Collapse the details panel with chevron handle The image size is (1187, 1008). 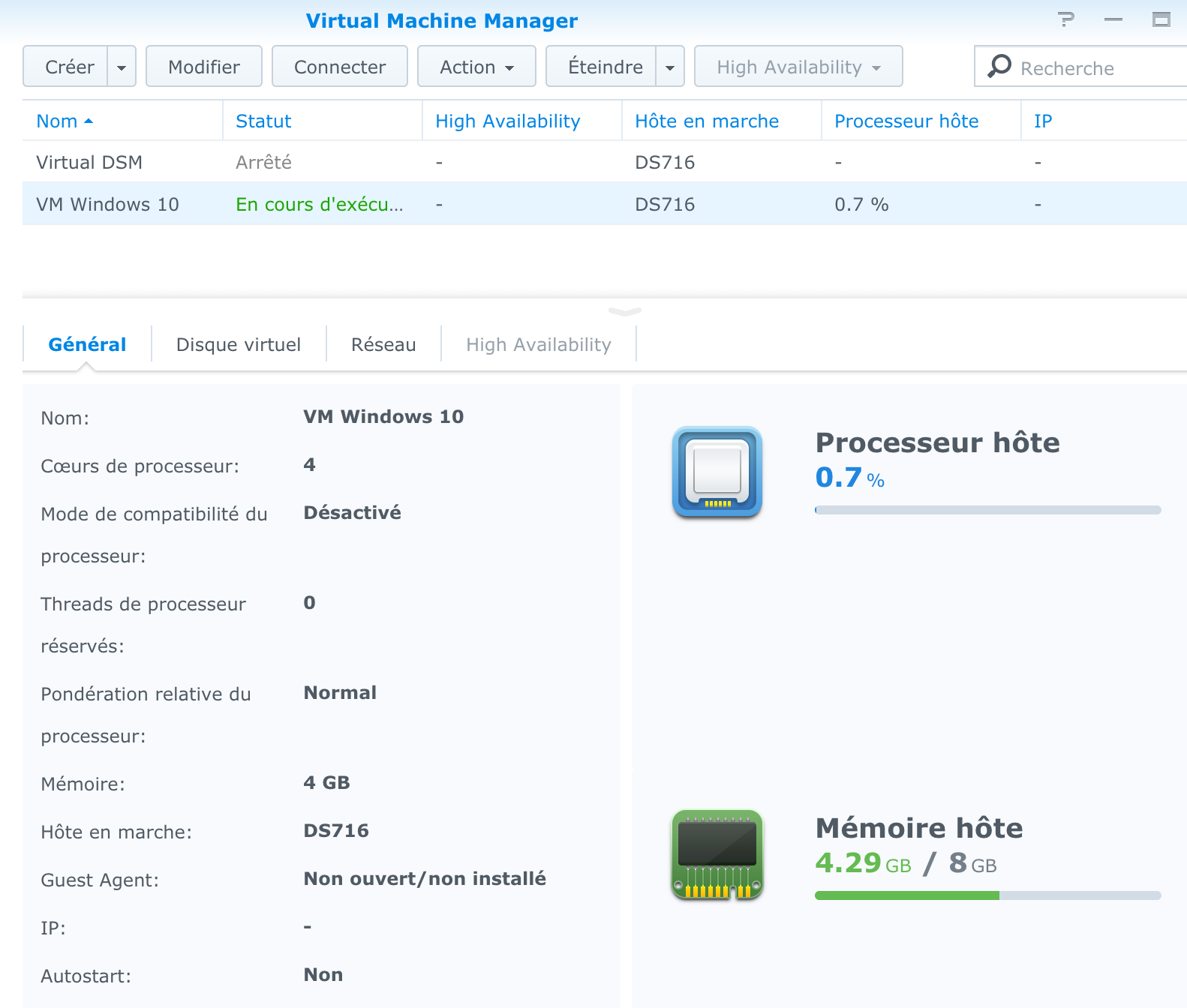click(624, 311)
